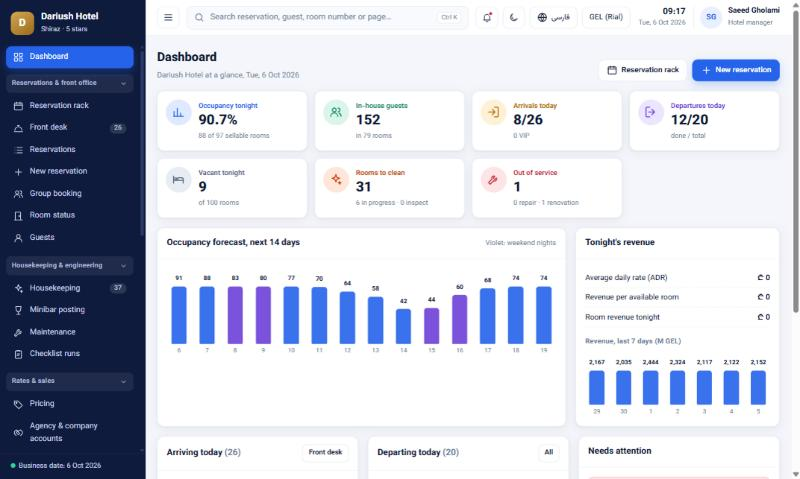Click the Vacant tonight bed icon
The image size is (800, 479).
(x=178, y=180)
